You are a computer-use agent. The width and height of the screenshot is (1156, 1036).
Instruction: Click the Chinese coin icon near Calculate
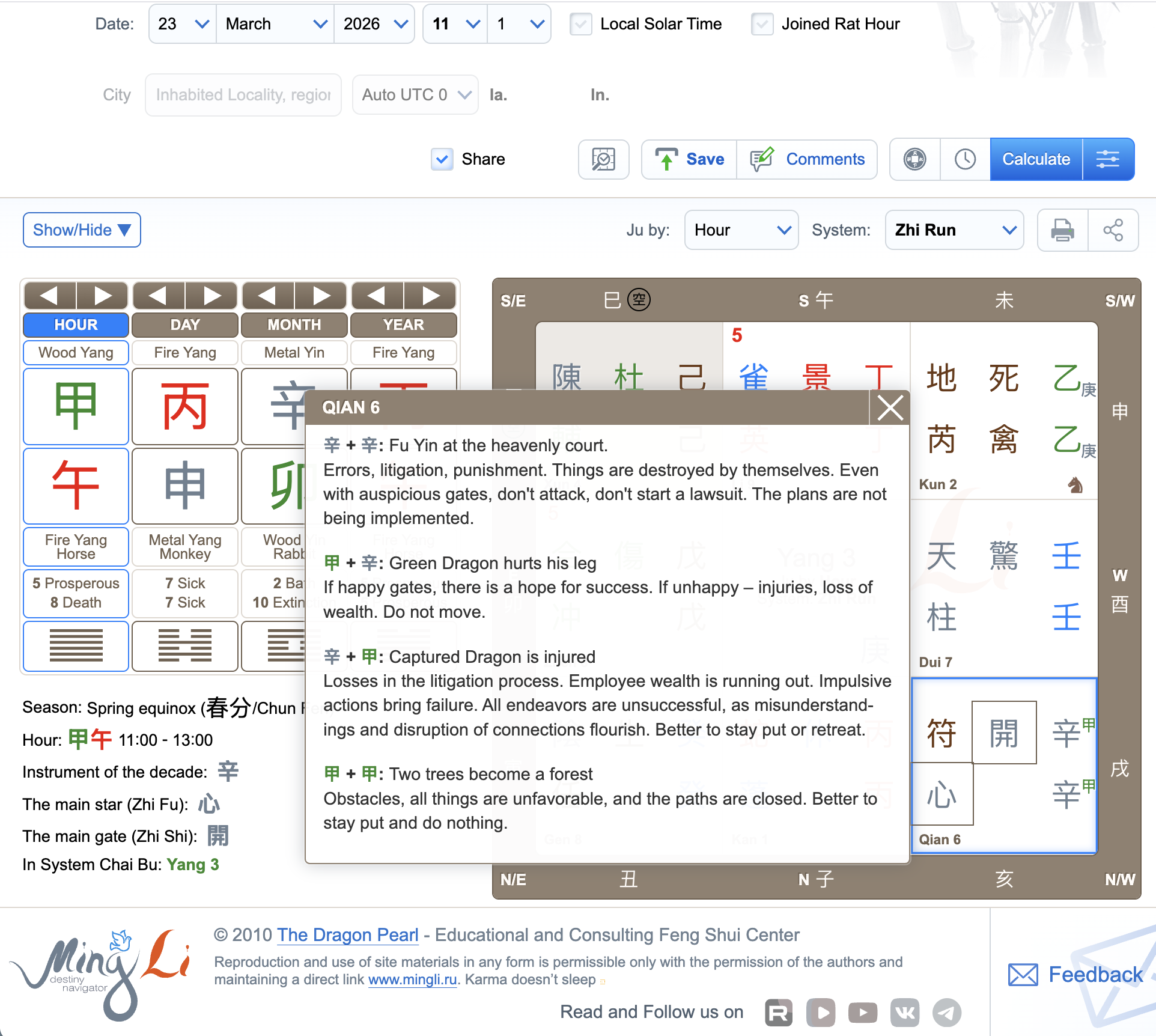pyautogui.click(x=914, y=159)
